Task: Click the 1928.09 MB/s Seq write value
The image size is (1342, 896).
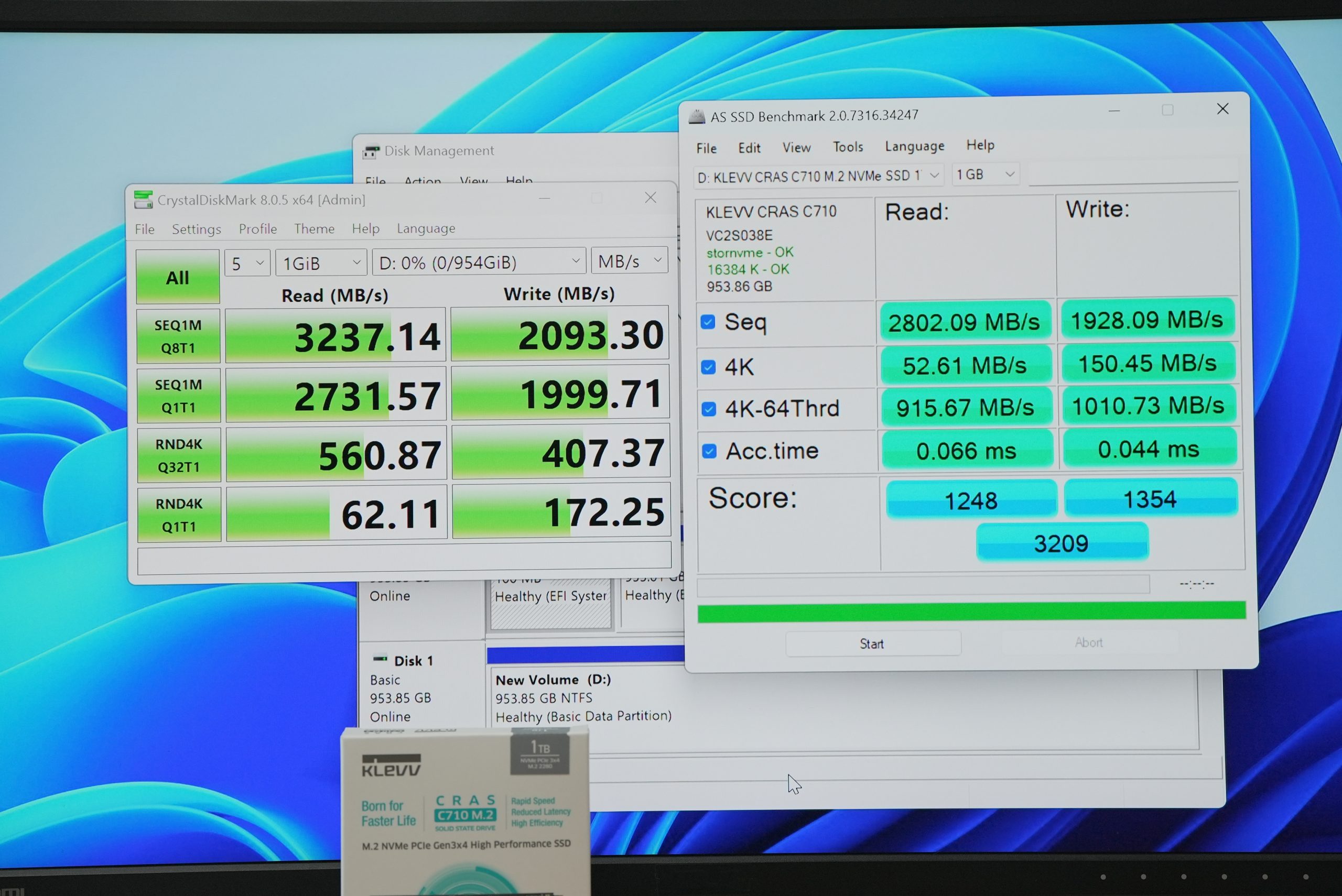Action: coord(1147,320)
